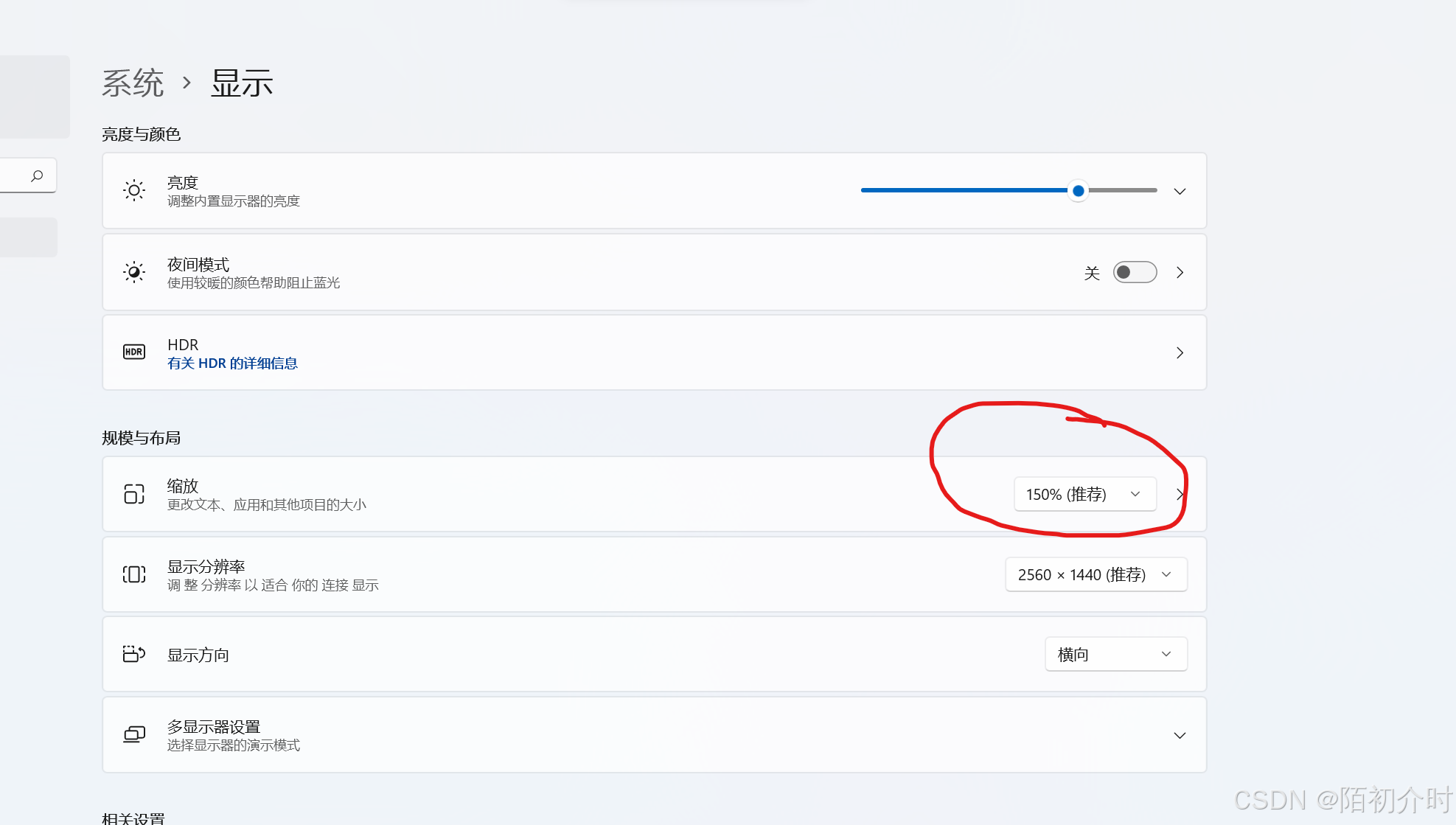
Task: Go back to 系统 in the breadcrumb
Action: [x=133, y=83]
